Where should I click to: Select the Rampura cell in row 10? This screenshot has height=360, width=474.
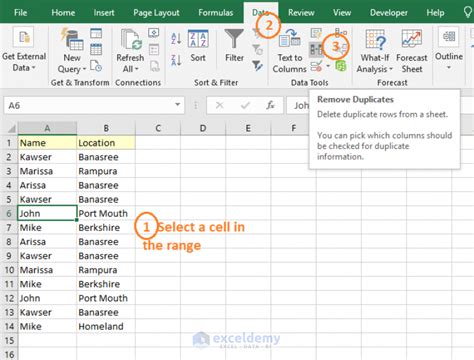click(106, 270)
